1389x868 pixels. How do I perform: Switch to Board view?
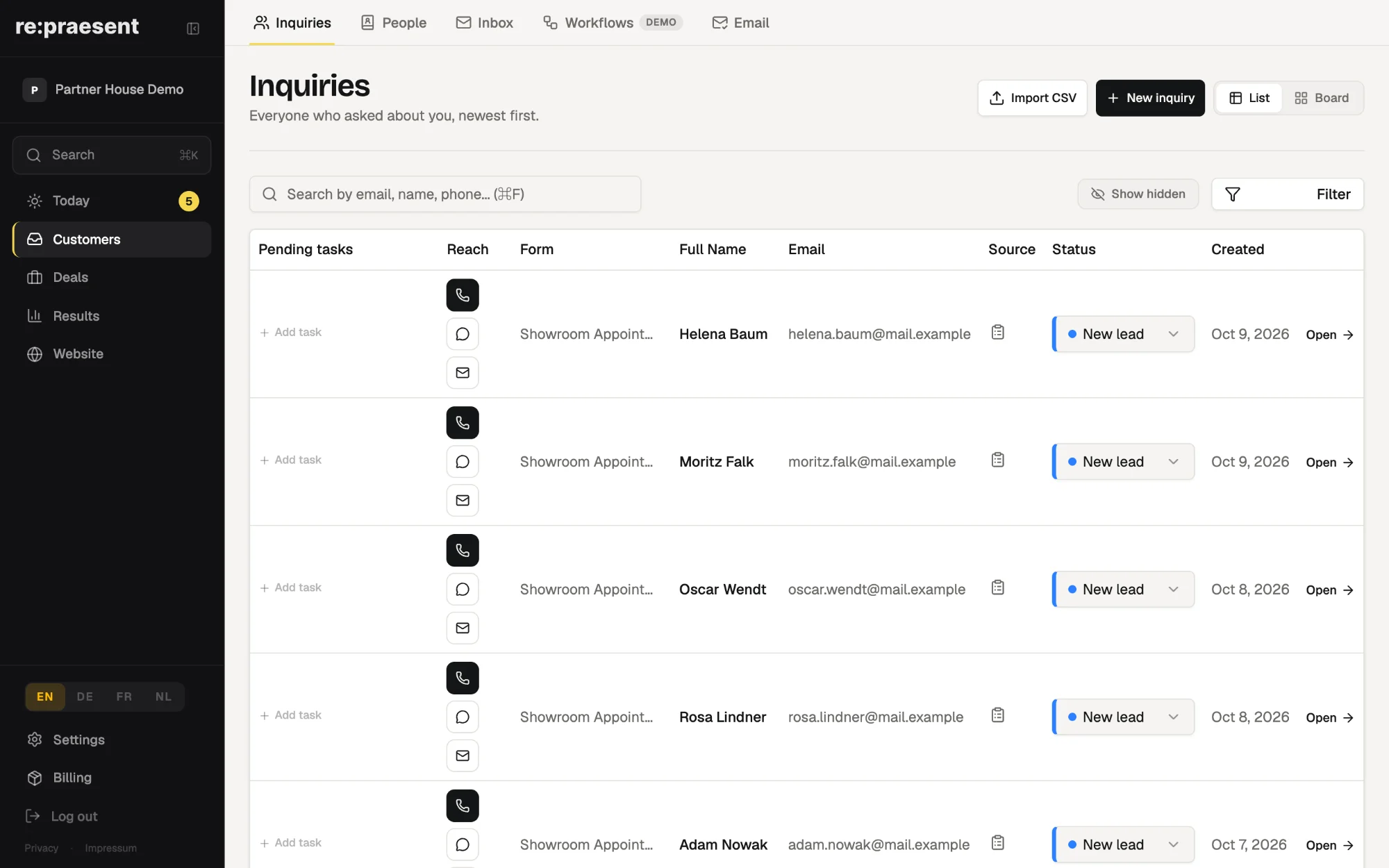tap(1322, 98)
